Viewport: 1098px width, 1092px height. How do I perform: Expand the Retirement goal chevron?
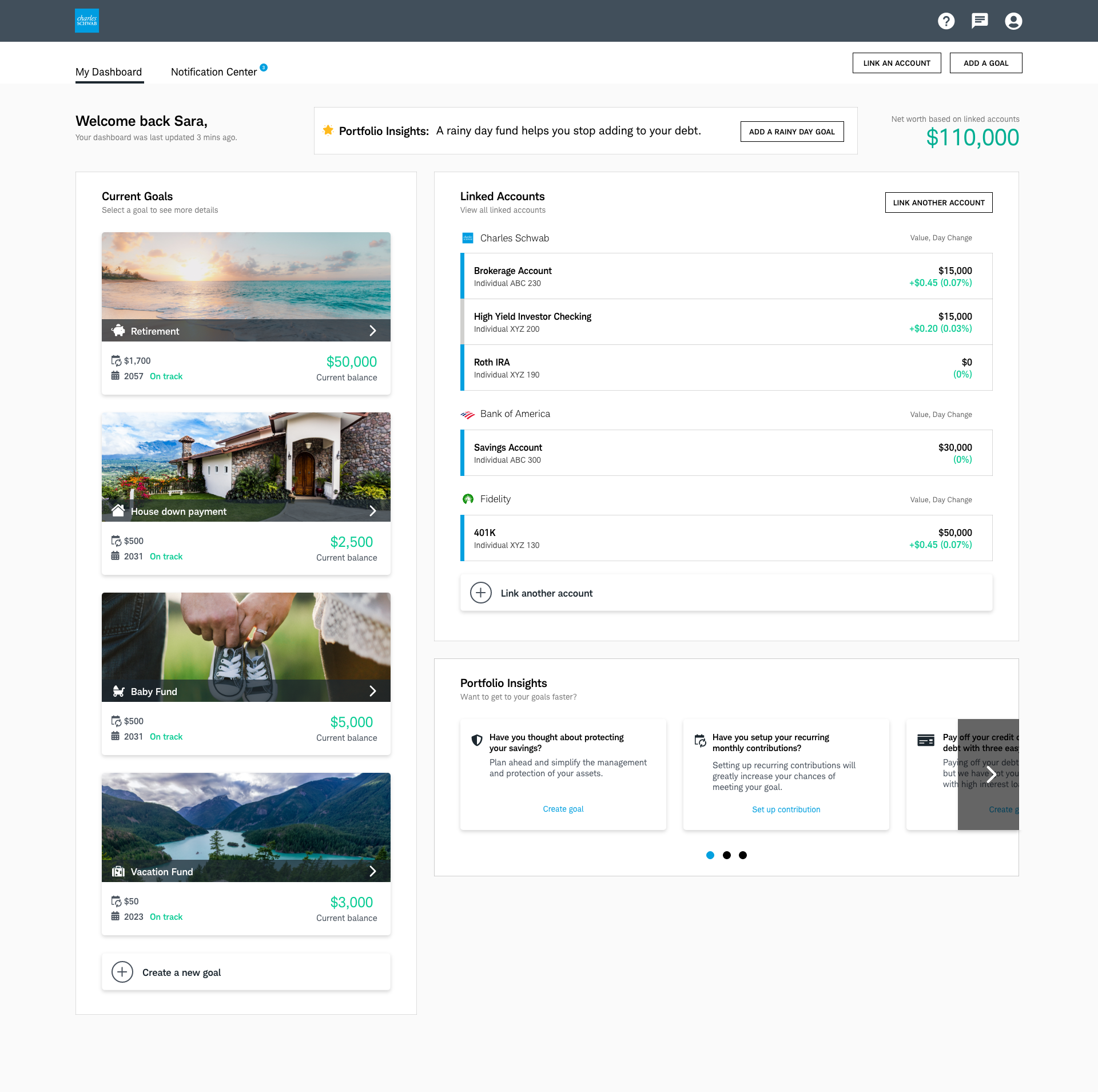pyautogui.click(x=373, y=331)
